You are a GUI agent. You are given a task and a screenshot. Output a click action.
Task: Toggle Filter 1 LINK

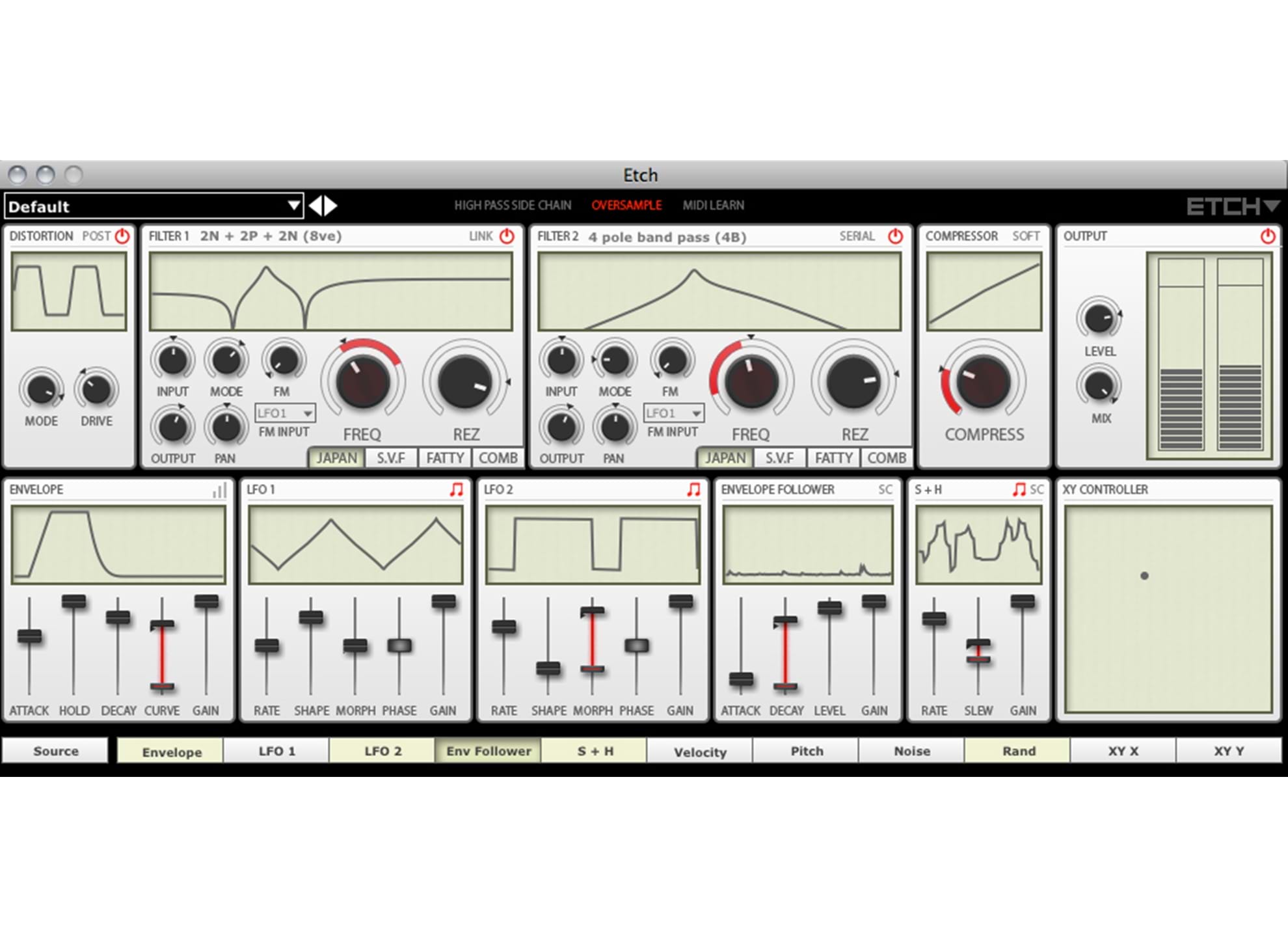[x=481, y=236]
